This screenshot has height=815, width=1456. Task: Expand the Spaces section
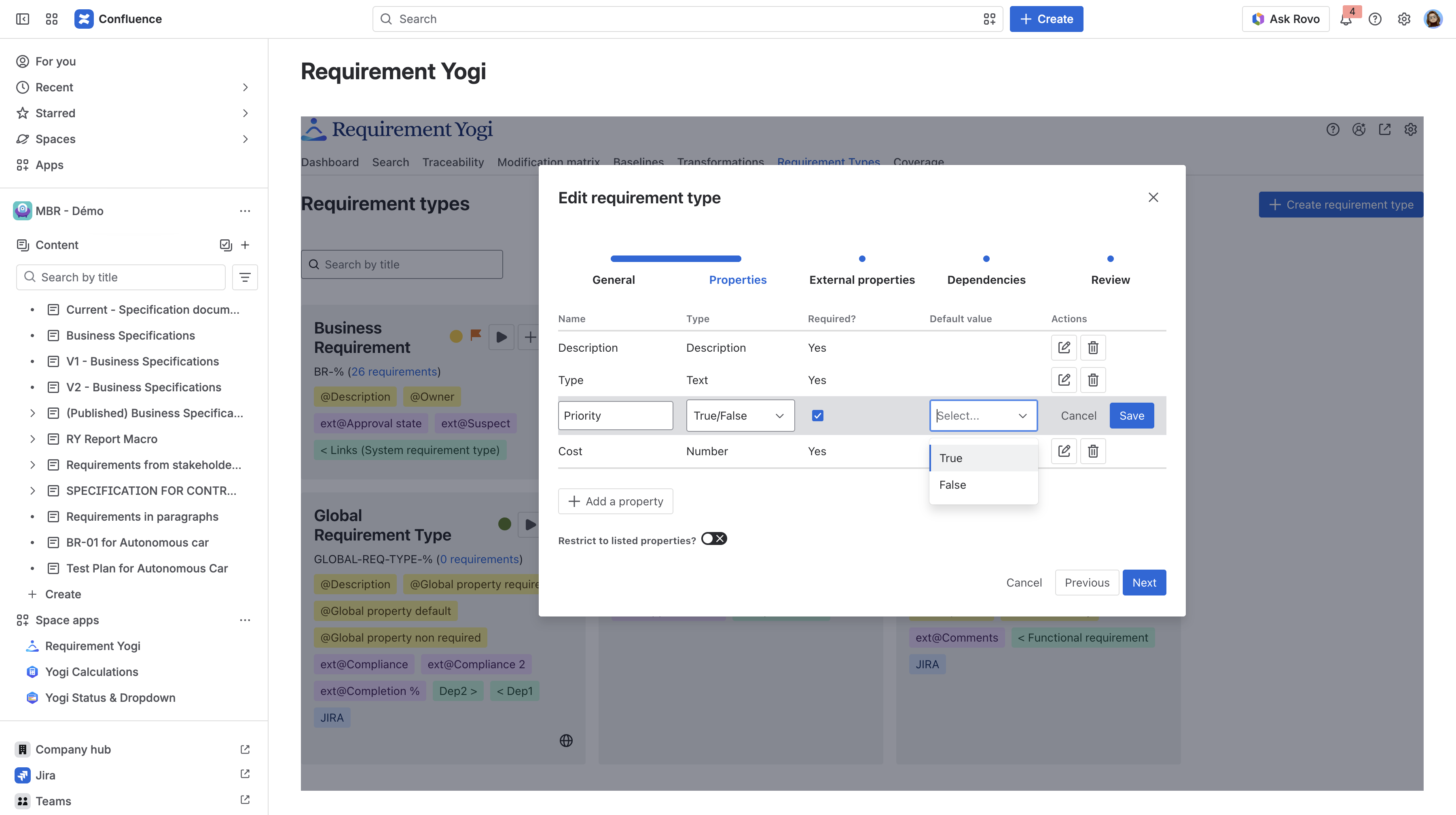[245, 139]
